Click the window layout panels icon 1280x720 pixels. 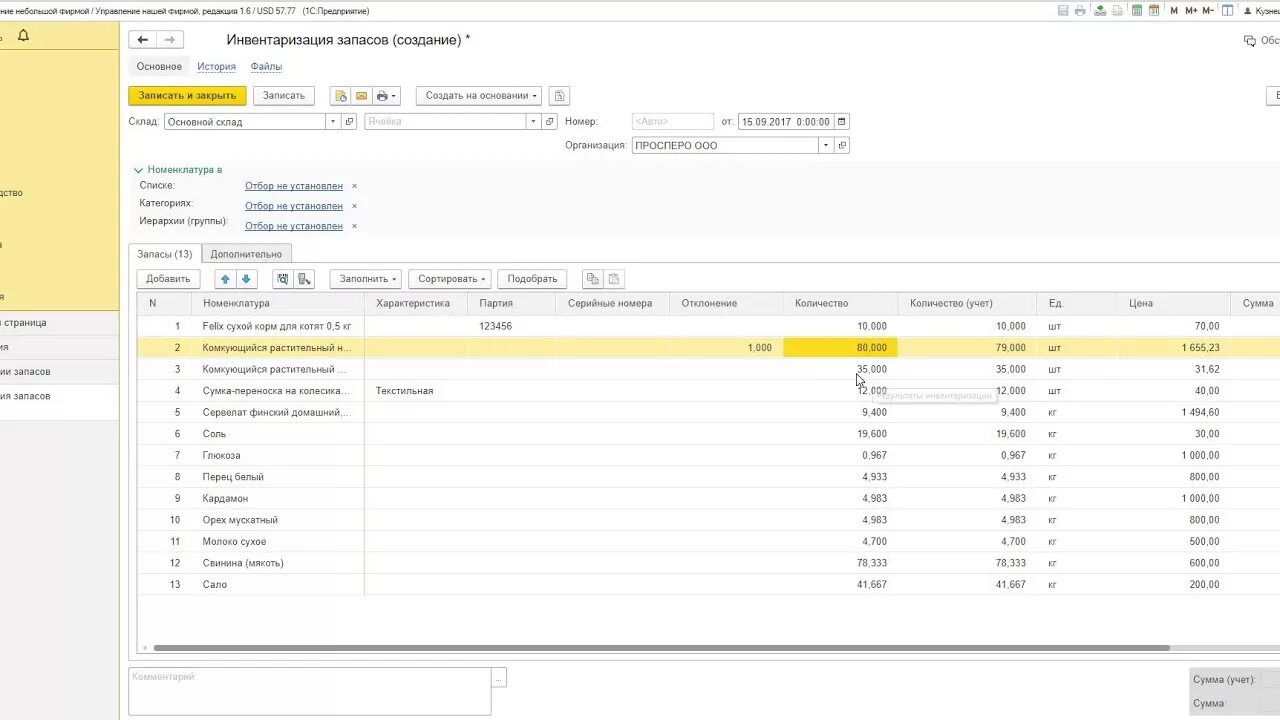(x=1227, y=11)
